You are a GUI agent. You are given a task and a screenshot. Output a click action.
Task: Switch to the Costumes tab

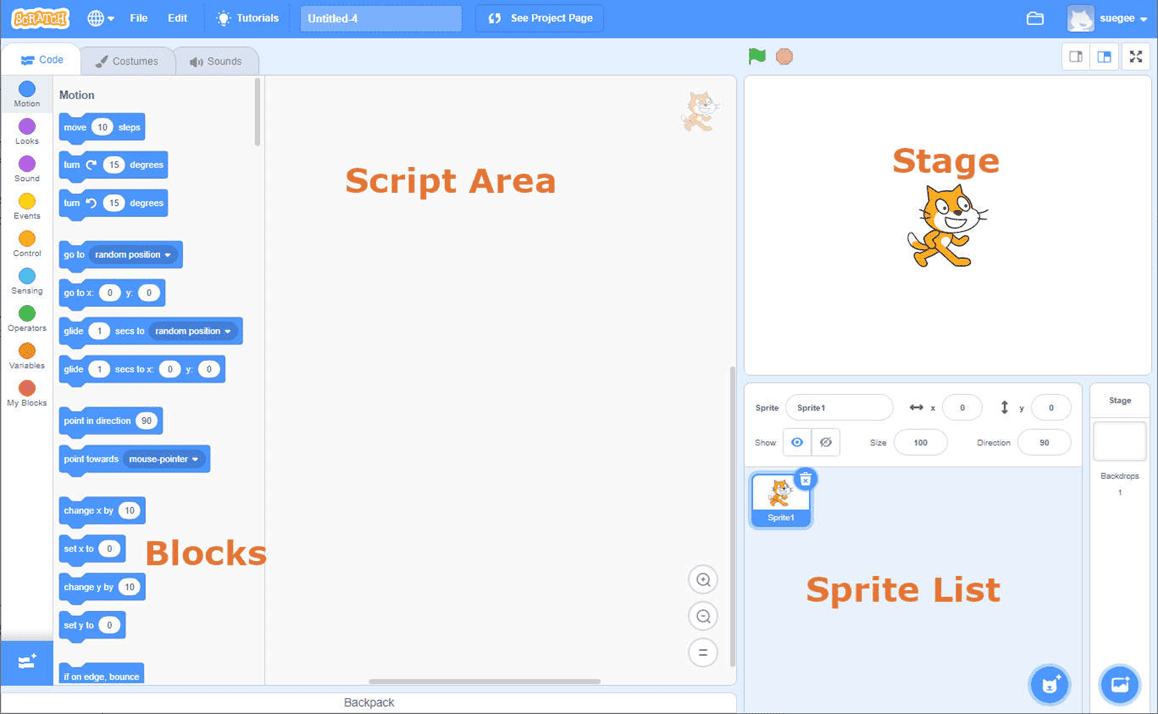(x=127, y=60)
